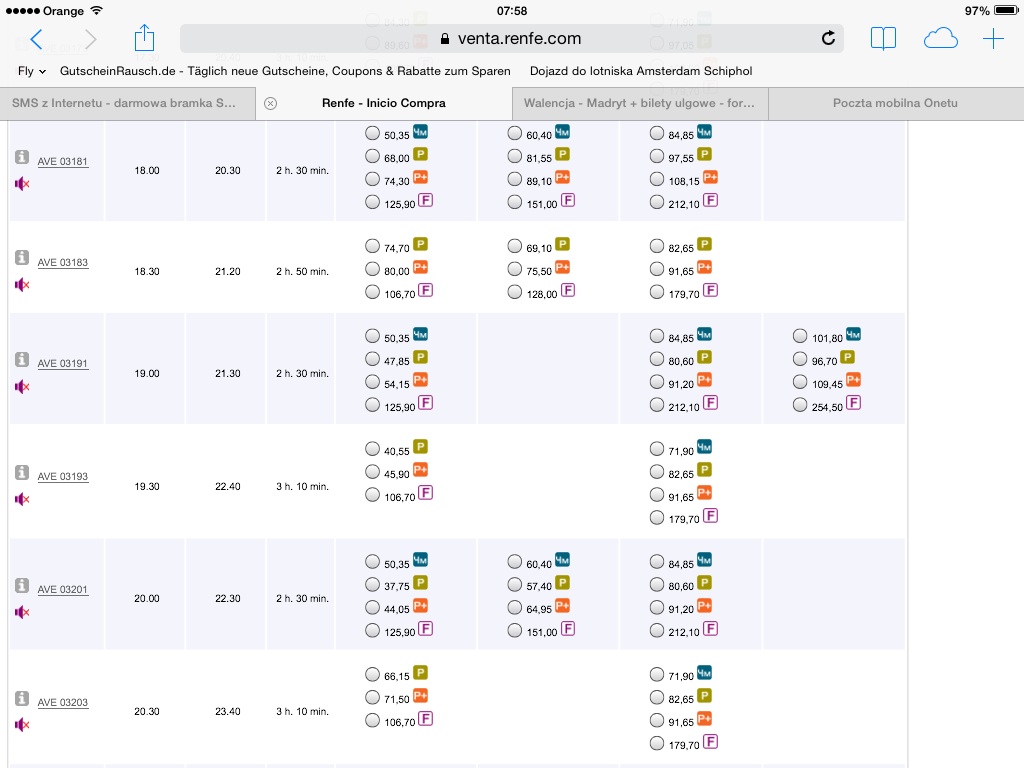The height and width of the screenshot is (768, 1024).
Task: Open AVE 03193 train link
Action: click(x=63, y=477)
